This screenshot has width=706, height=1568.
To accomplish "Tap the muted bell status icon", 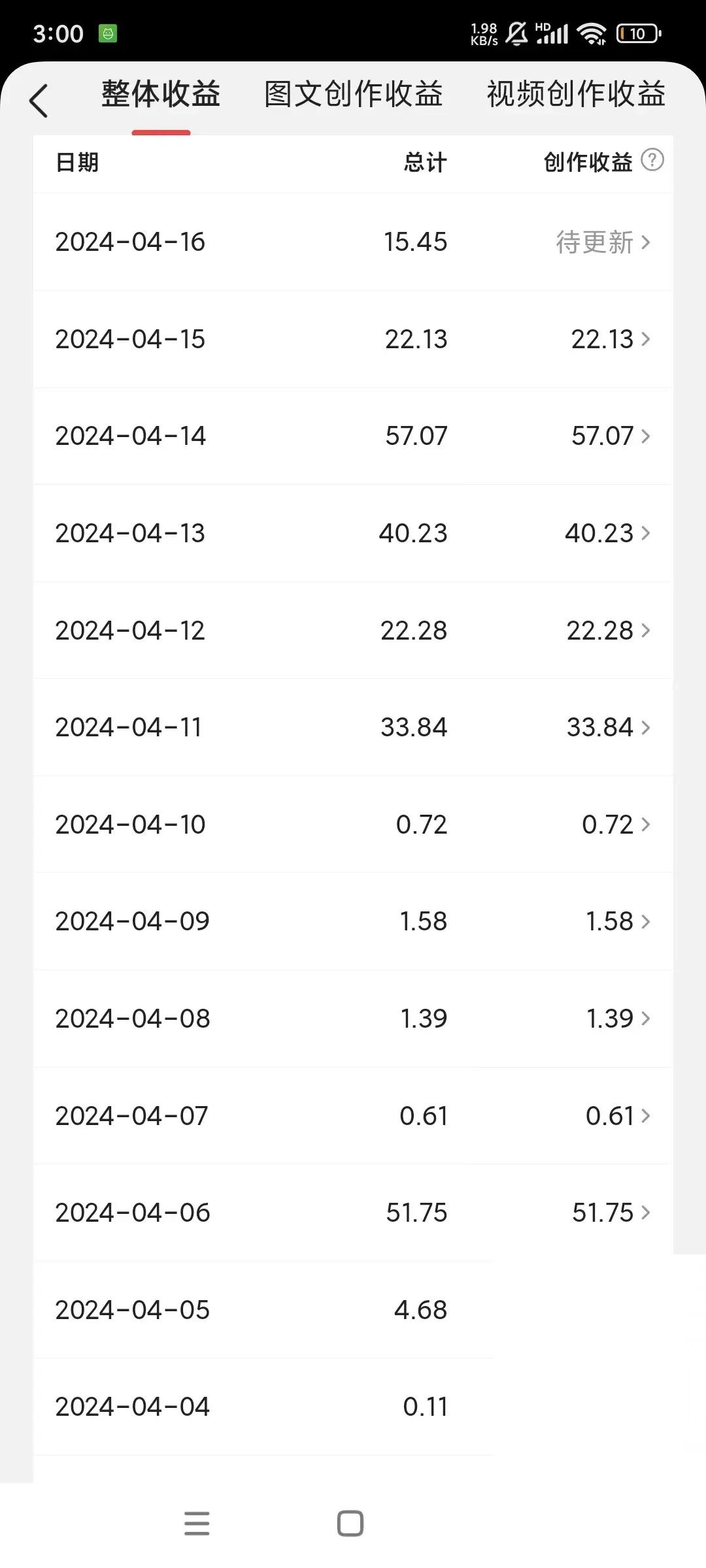I will coord(517,33).
